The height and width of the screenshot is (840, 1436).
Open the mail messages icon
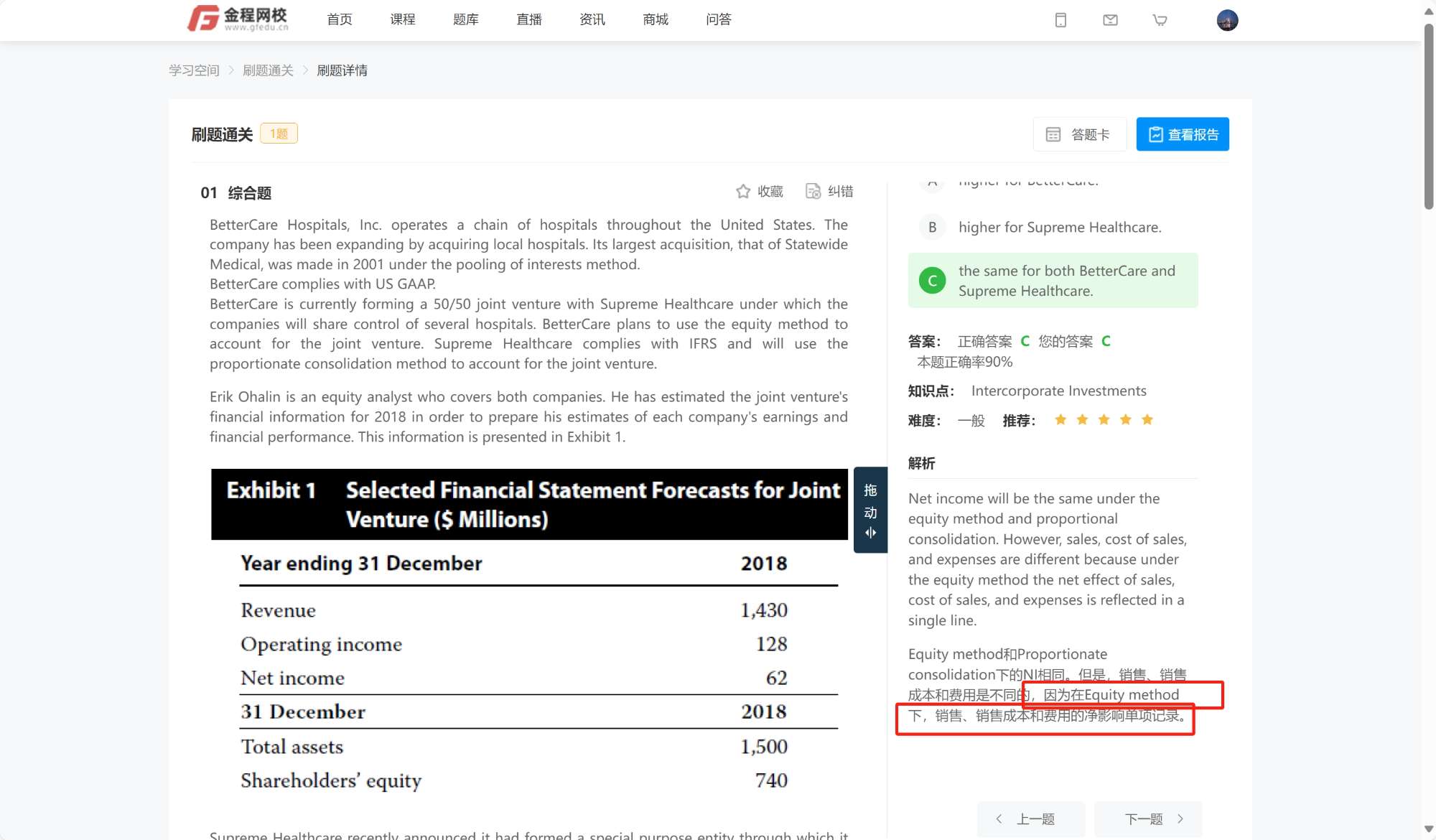pos(1110,20)
